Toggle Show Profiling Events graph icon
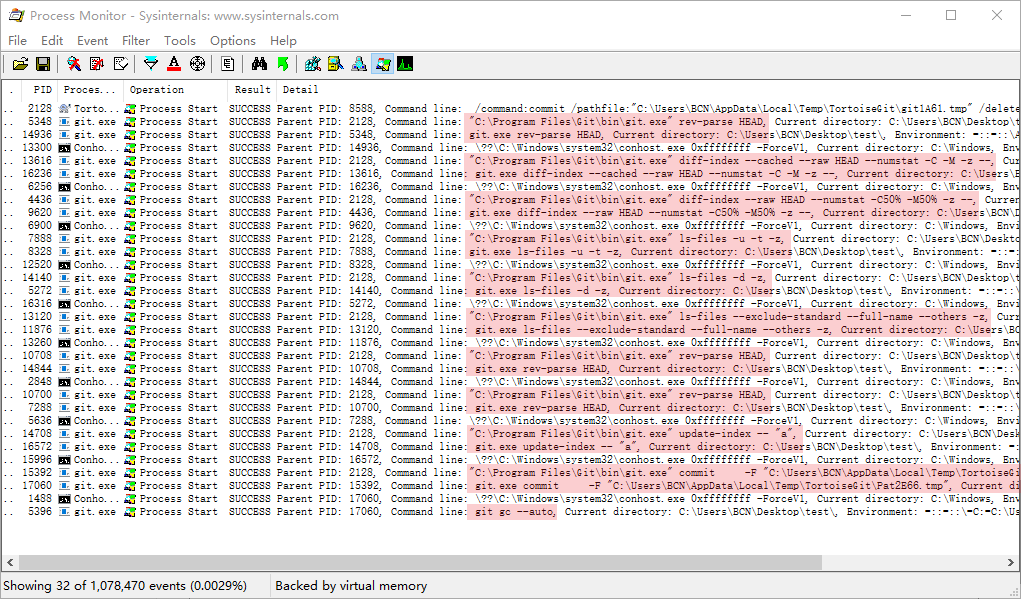Screen dimensions: 1021x599 (405, 64)
